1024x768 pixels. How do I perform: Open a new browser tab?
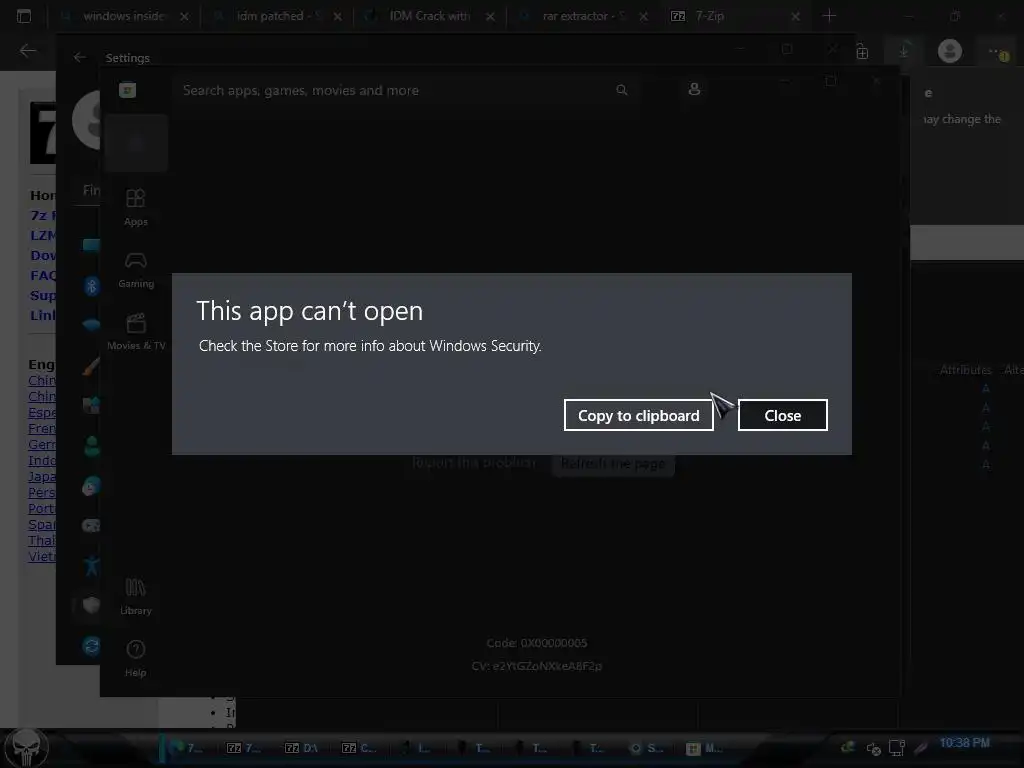(829, 16)
